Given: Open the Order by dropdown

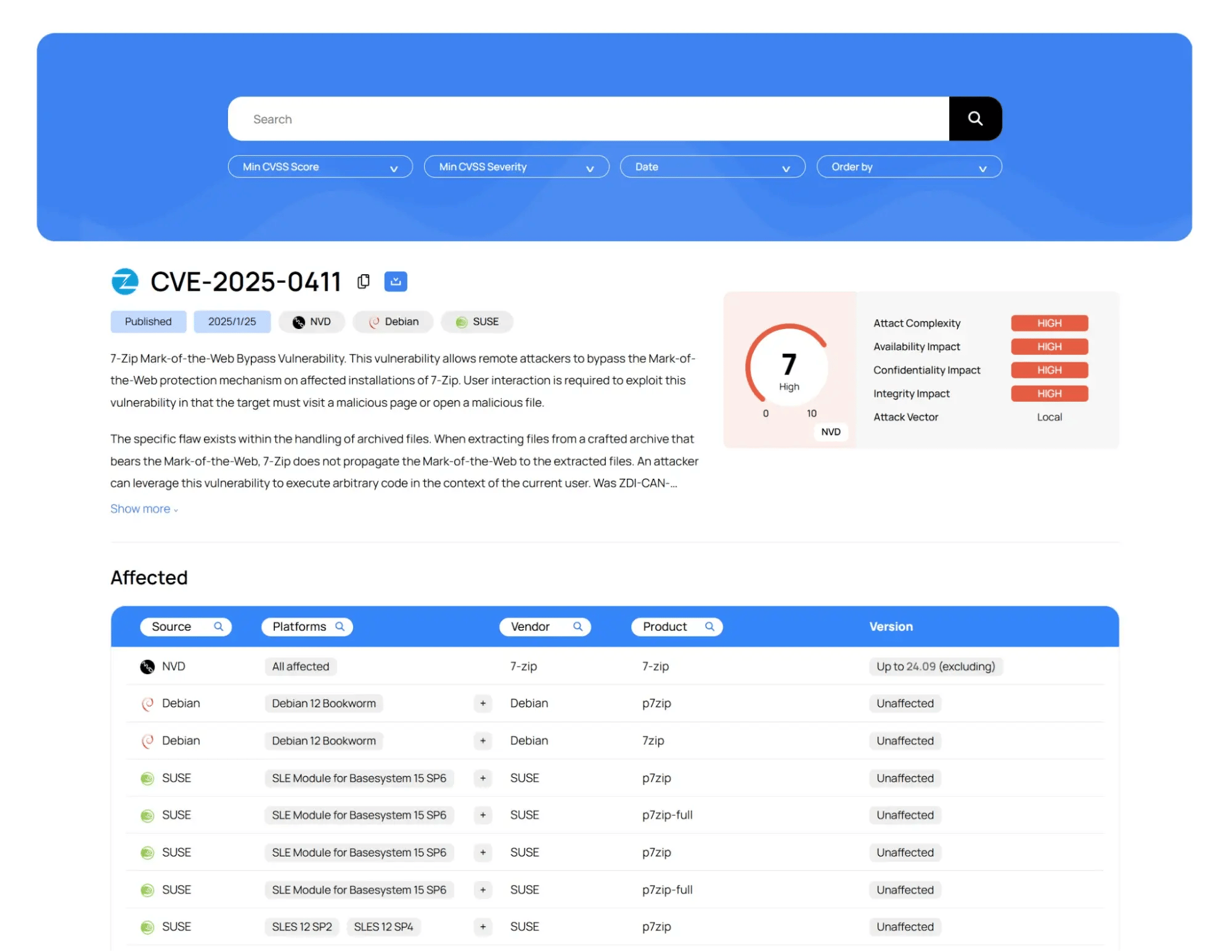Looking at the screenshot, I should tap(909, 166).
